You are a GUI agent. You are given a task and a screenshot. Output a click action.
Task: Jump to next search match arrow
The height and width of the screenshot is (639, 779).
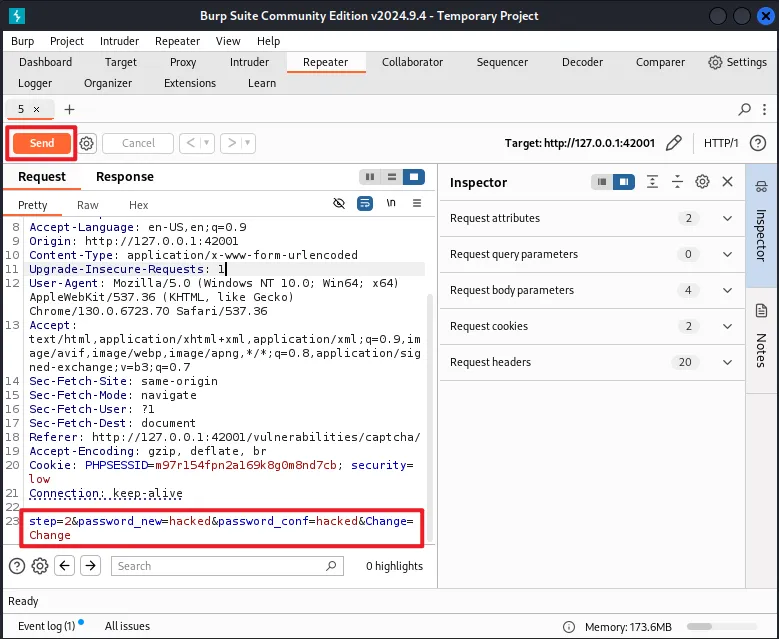[x=90, y=565]
